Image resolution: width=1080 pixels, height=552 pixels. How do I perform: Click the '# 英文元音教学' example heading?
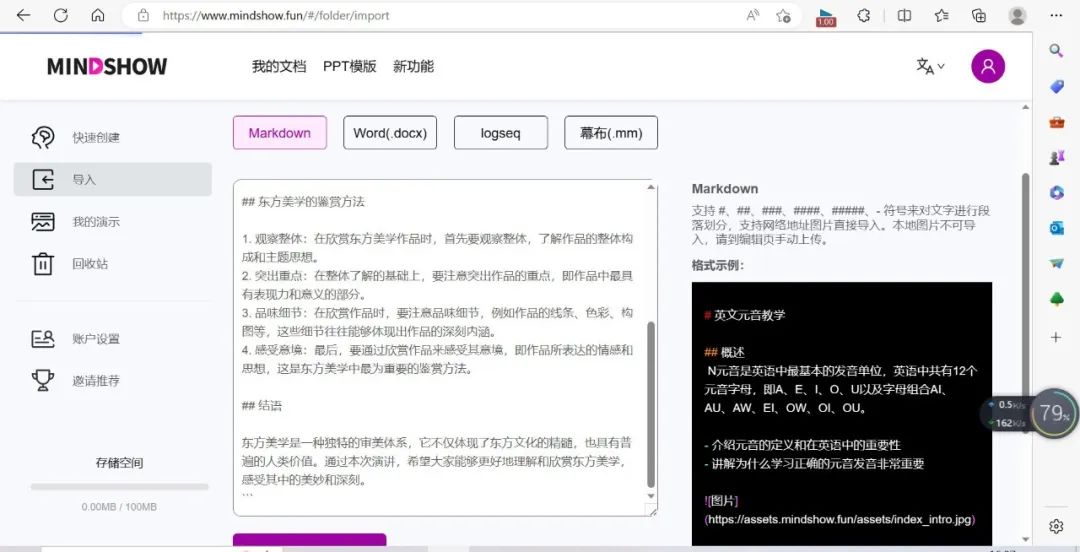745,315
